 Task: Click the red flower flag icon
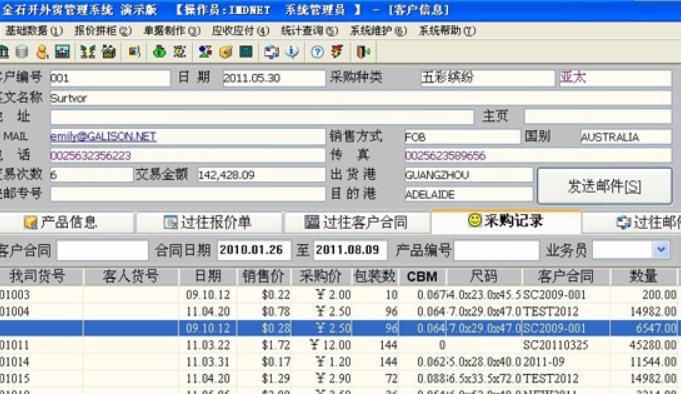pyautogui.click(x=337, y=52)
